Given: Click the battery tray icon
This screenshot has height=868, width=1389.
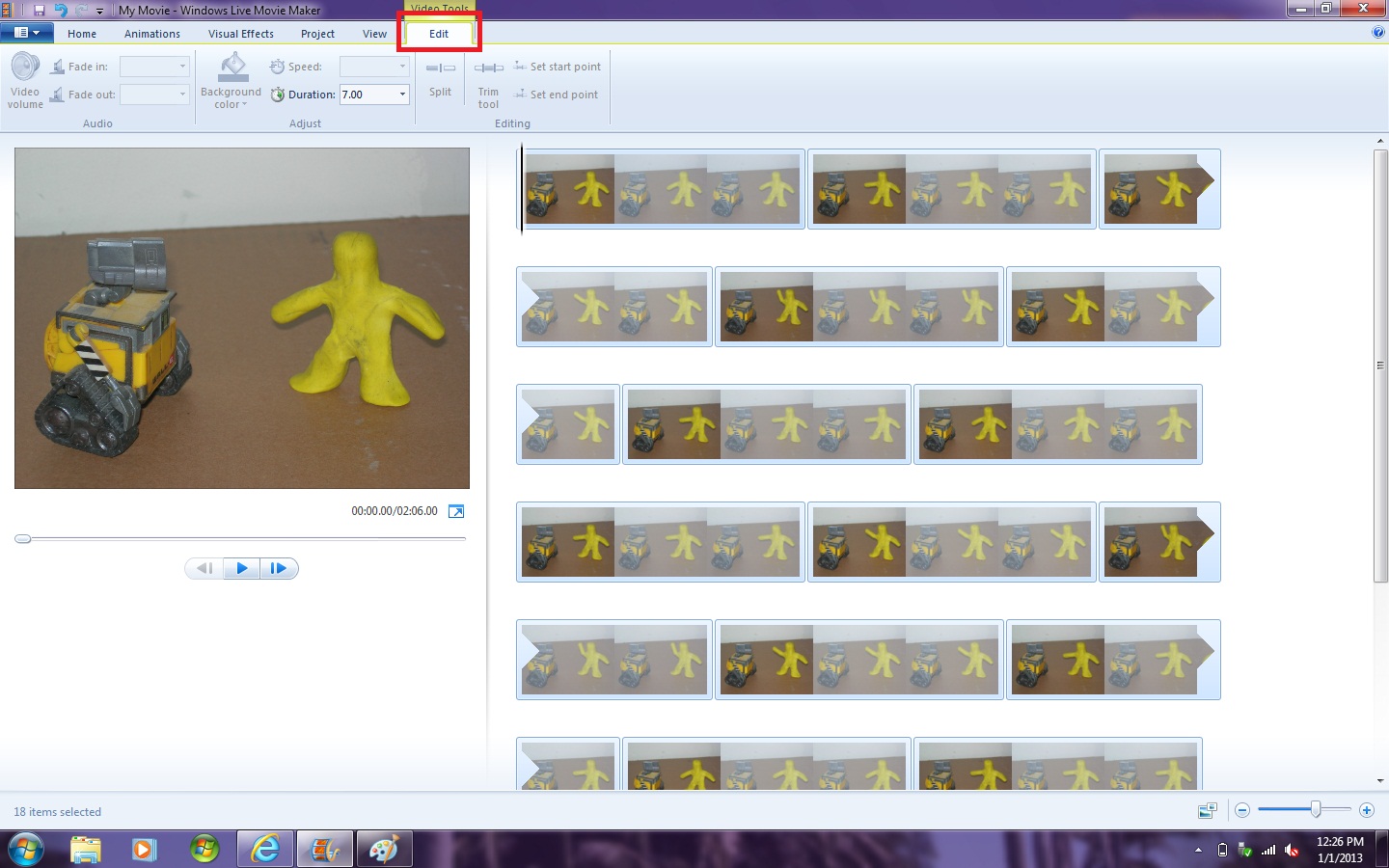Looking at the screenshot, I should (1222, 851).
